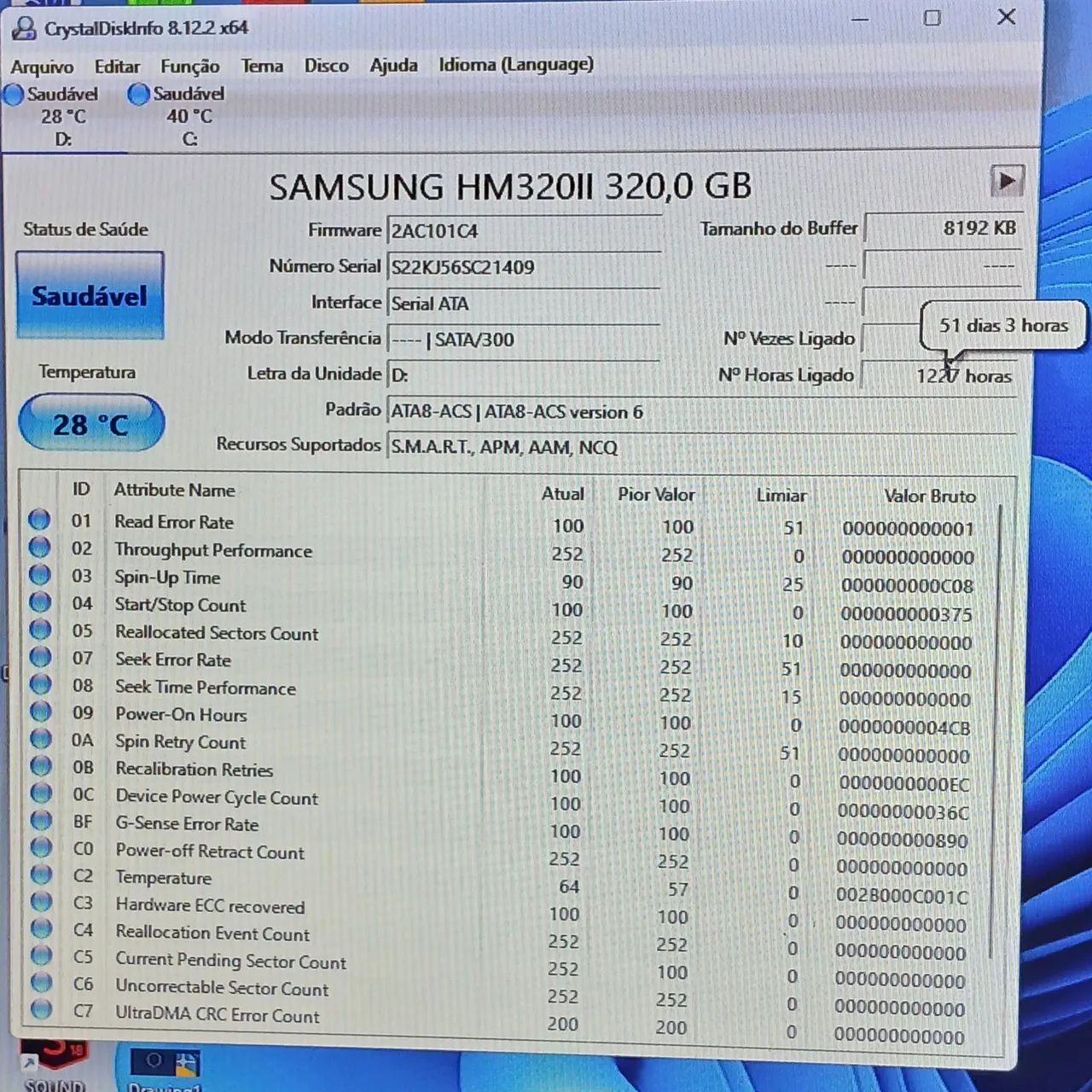Click status icon of G-Sense Error Rate row

pyautogui.click(x=41, y=820)
